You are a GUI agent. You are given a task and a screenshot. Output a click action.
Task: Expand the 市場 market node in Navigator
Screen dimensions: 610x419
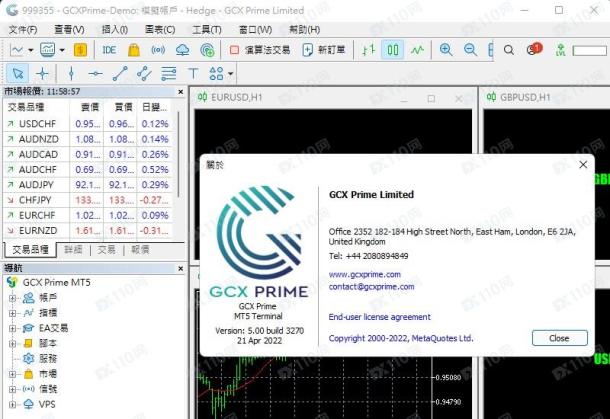coord(12,374)
